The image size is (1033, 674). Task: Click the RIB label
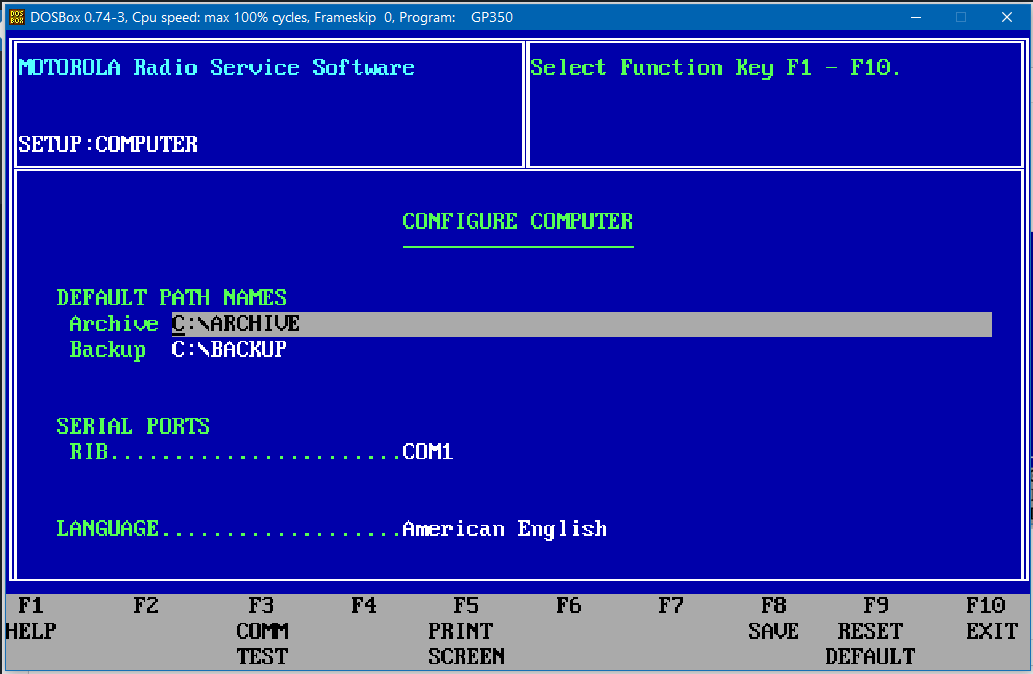click(x=89, y=452)
